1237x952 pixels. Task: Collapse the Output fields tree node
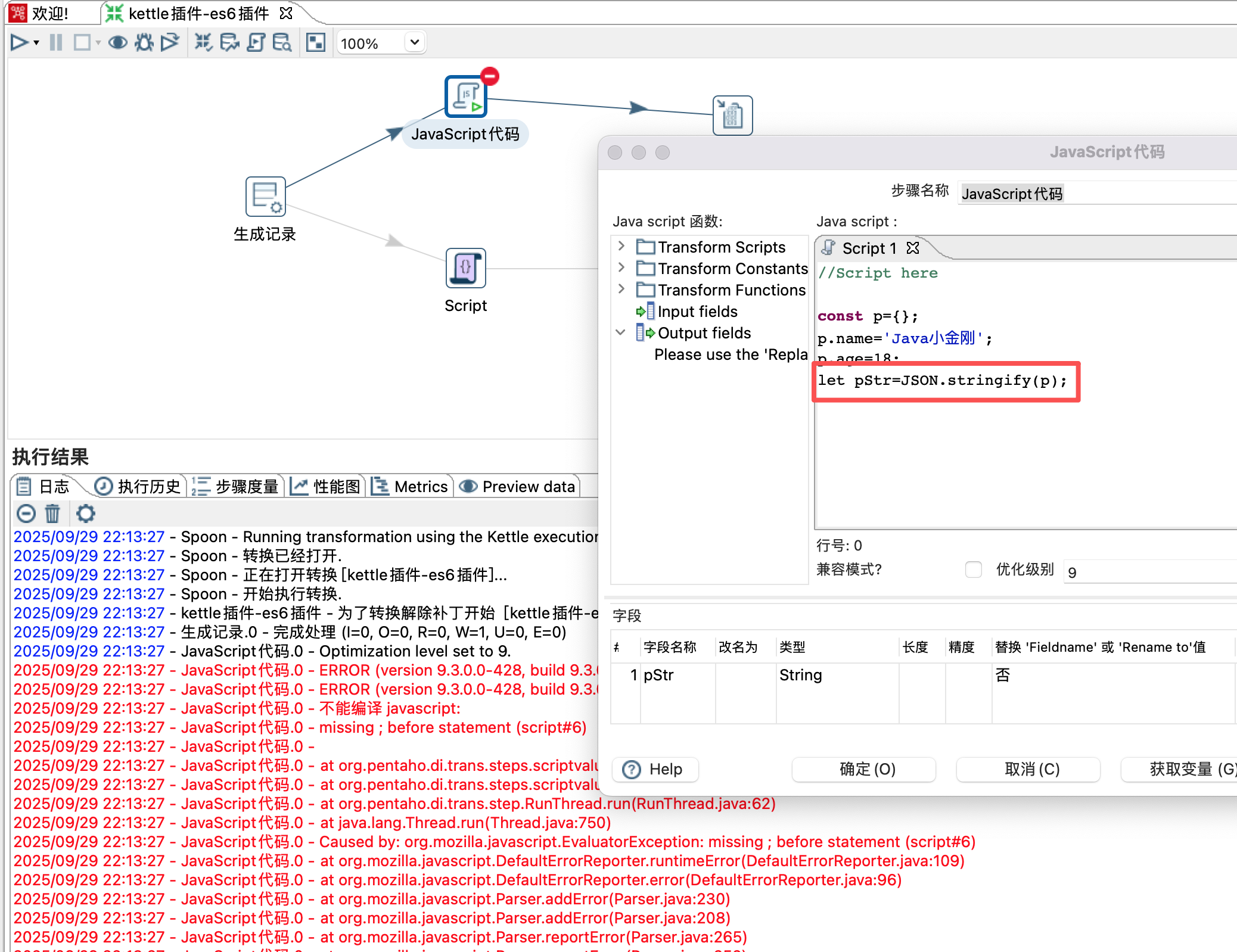(620, 332)
